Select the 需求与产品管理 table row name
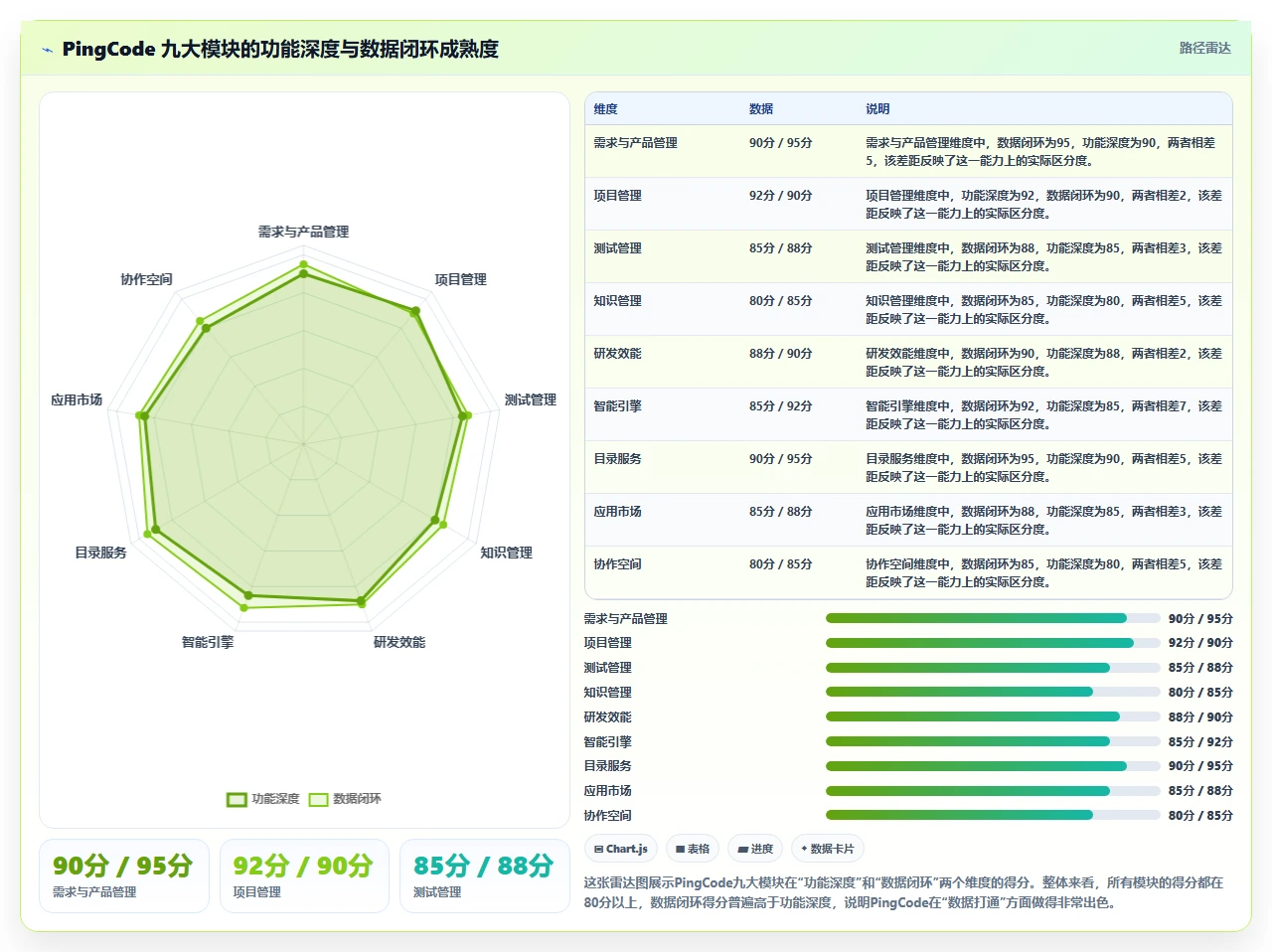 (635, 143)
